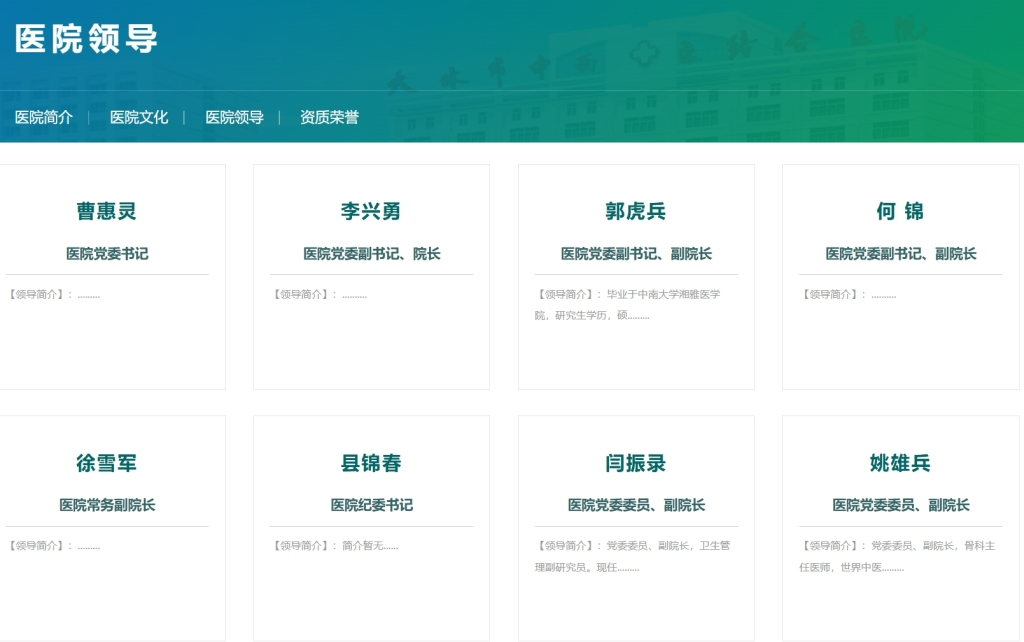Click 闫振录's title 医院党委委员、副院长
The height and width of the screenshot is (642, 1024).
coord(636,506)
